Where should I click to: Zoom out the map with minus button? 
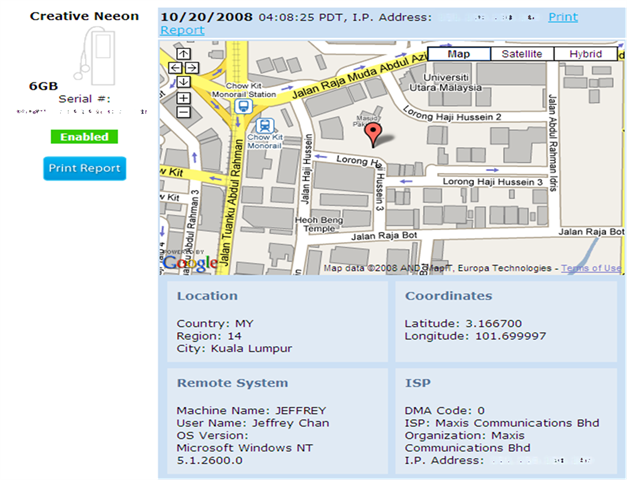pyautogui.click(x=184, y=112)
